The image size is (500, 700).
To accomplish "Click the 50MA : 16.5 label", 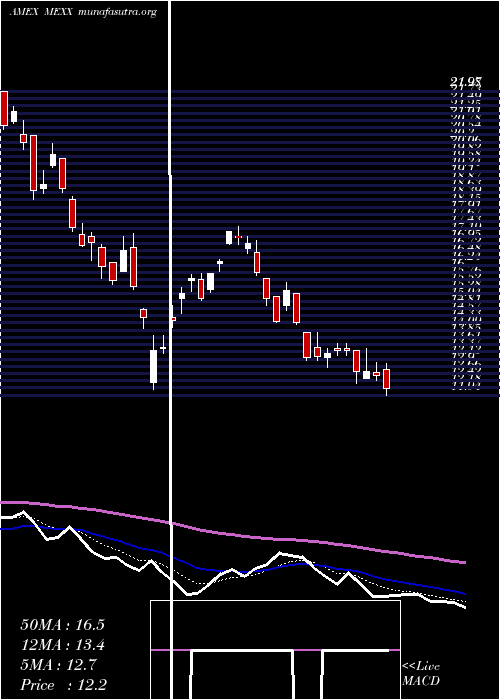I will [62, 625].
